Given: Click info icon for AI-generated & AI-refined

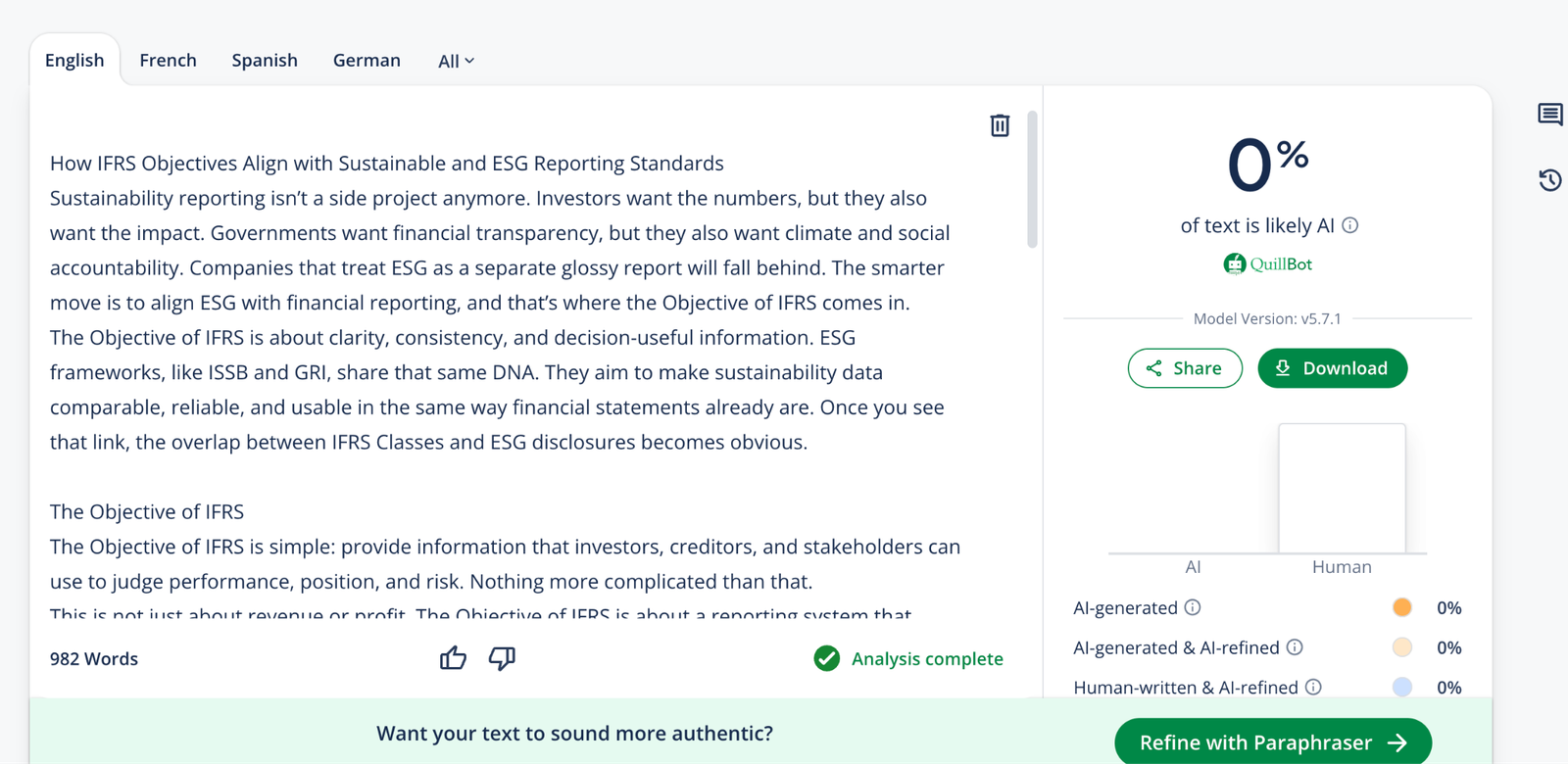Looking at the screenshot, I should tap(1295, 647).
